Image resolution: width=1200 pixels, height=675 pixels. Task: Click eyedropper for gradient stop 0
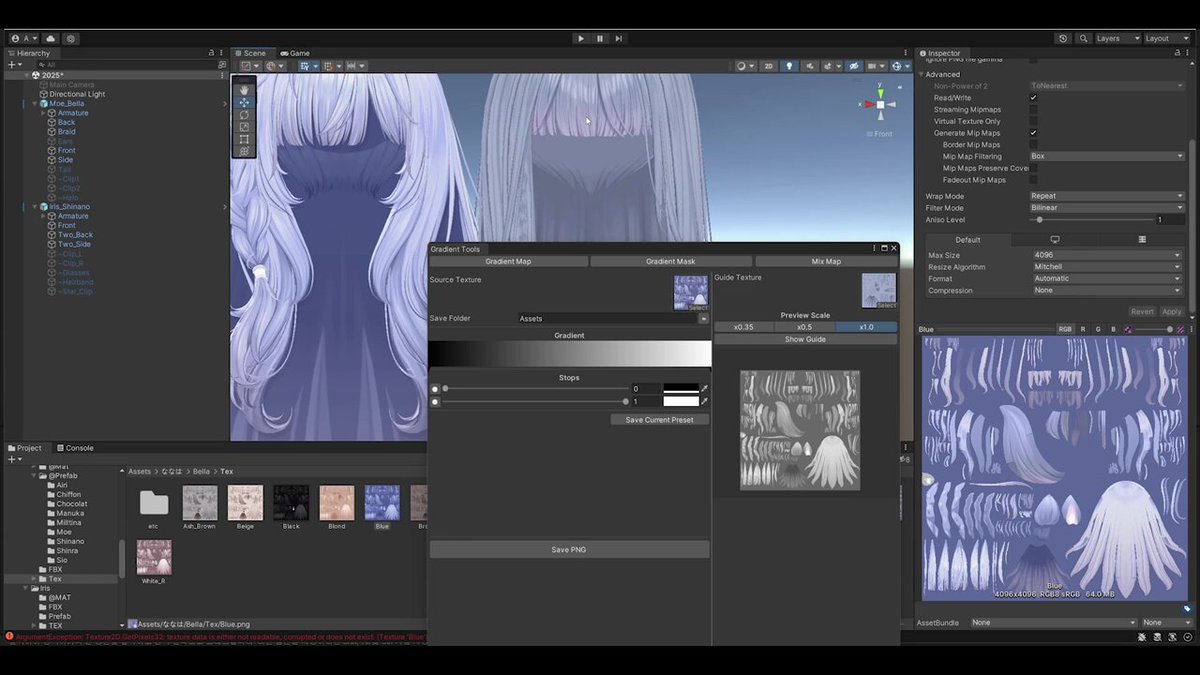[705, 388]
